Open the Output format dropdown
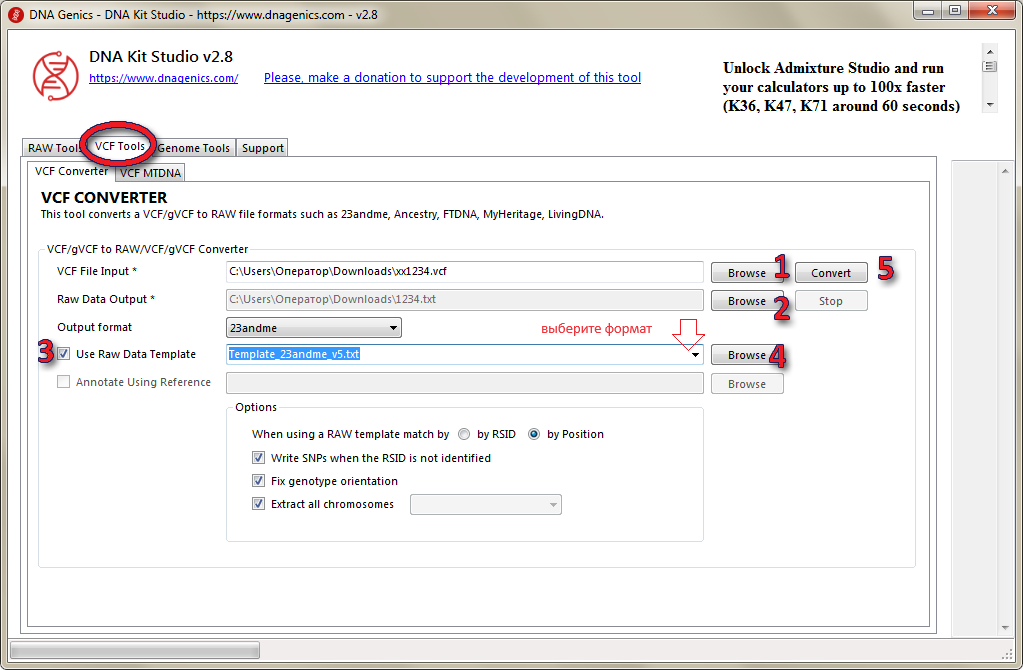Screen dimensions: 1023x670 coord(314,327)
